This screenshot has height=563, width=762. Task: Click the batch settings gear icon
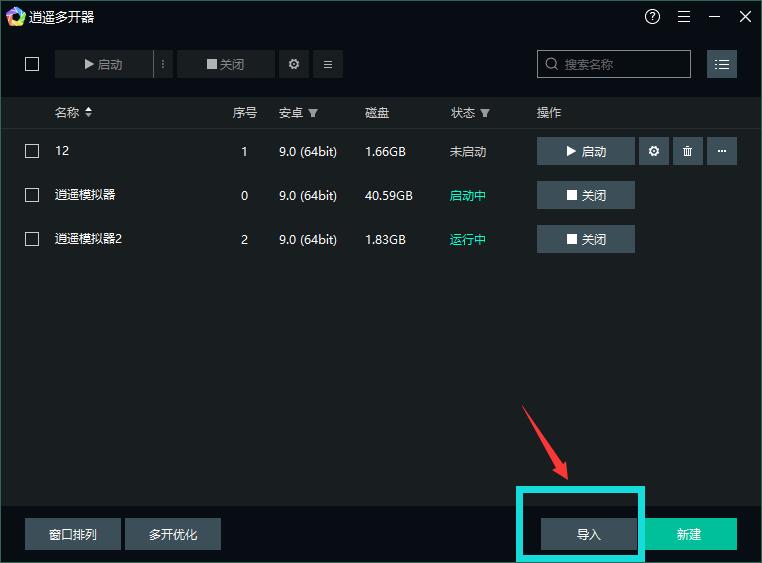pos(293,64)
